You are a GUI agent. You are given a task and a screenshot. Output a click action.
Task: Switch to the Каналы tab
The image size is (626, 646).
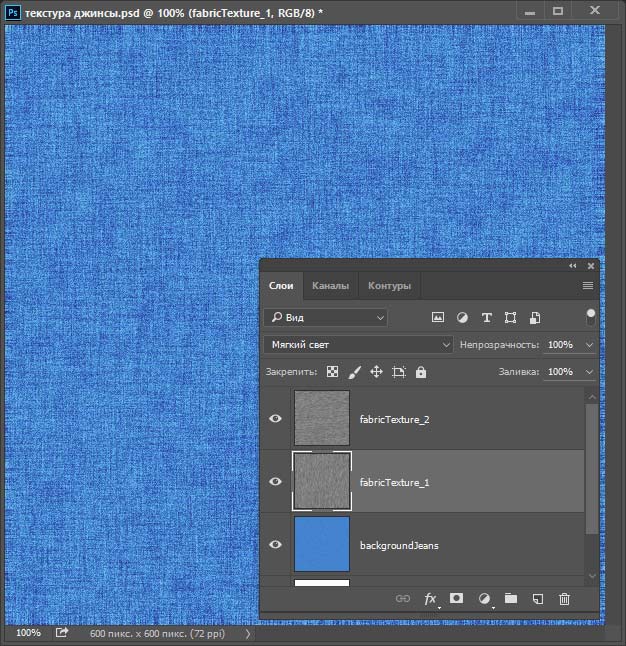point(331,286)
